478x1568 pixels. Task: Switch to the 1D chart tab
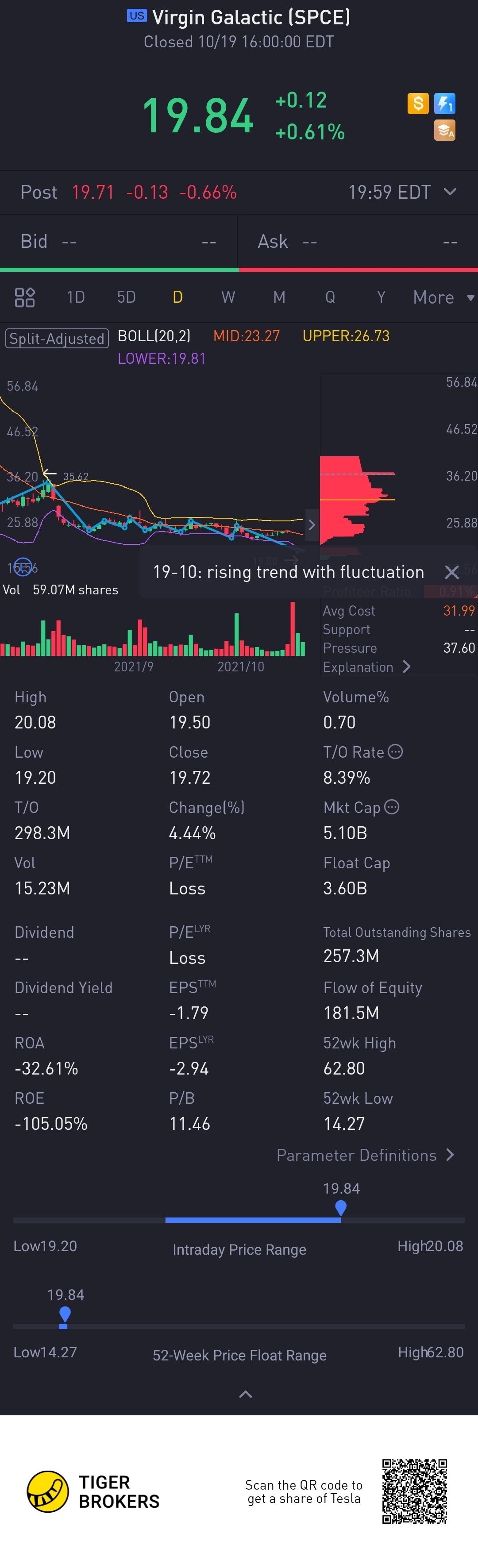click(76, 297)
